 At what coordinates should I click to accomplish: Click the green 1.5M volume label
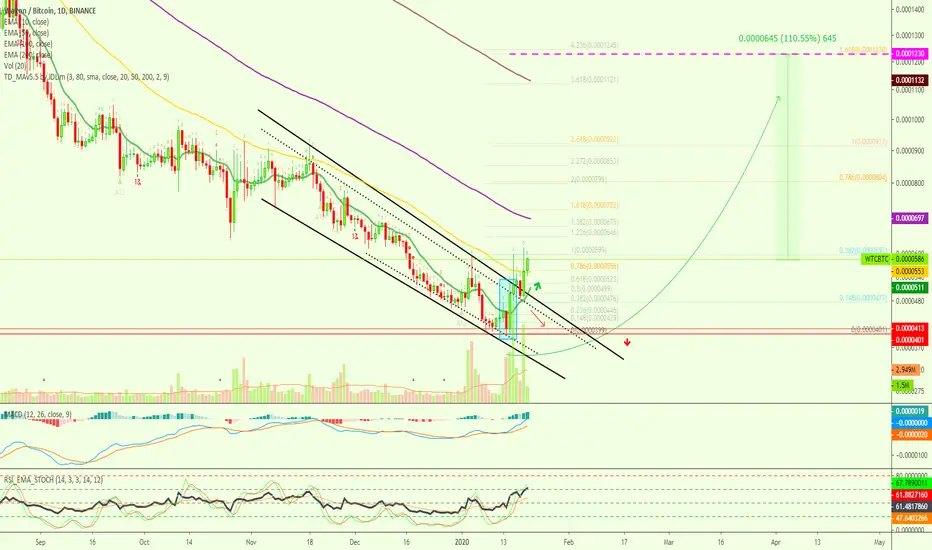[x=902, y=385]
